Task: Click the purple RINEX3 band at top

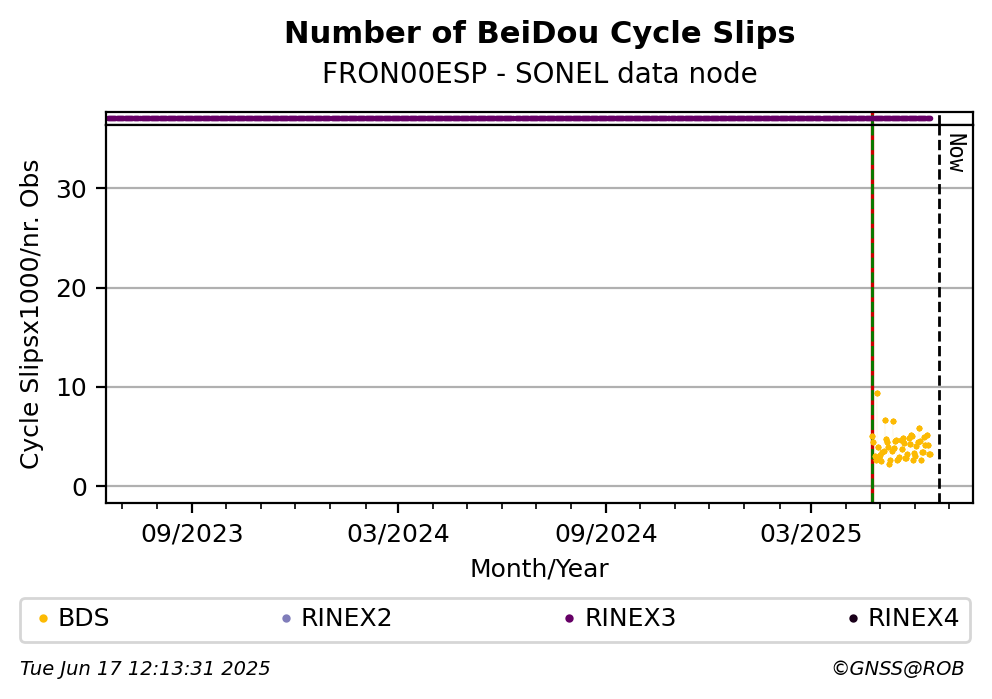Action: (x=519, y=118)
